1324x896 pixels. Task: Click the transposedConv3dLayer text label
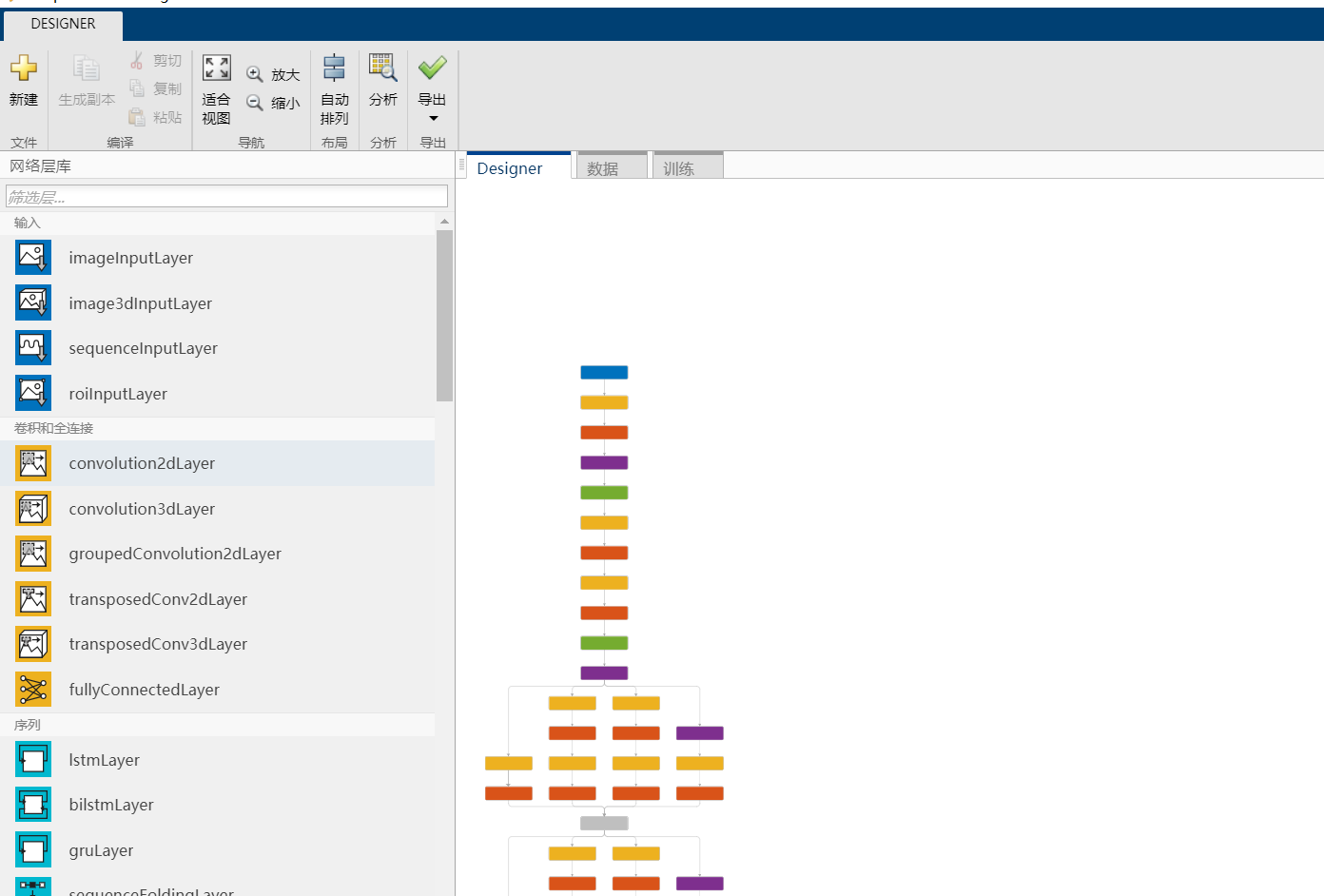click(x=158, y=644)
